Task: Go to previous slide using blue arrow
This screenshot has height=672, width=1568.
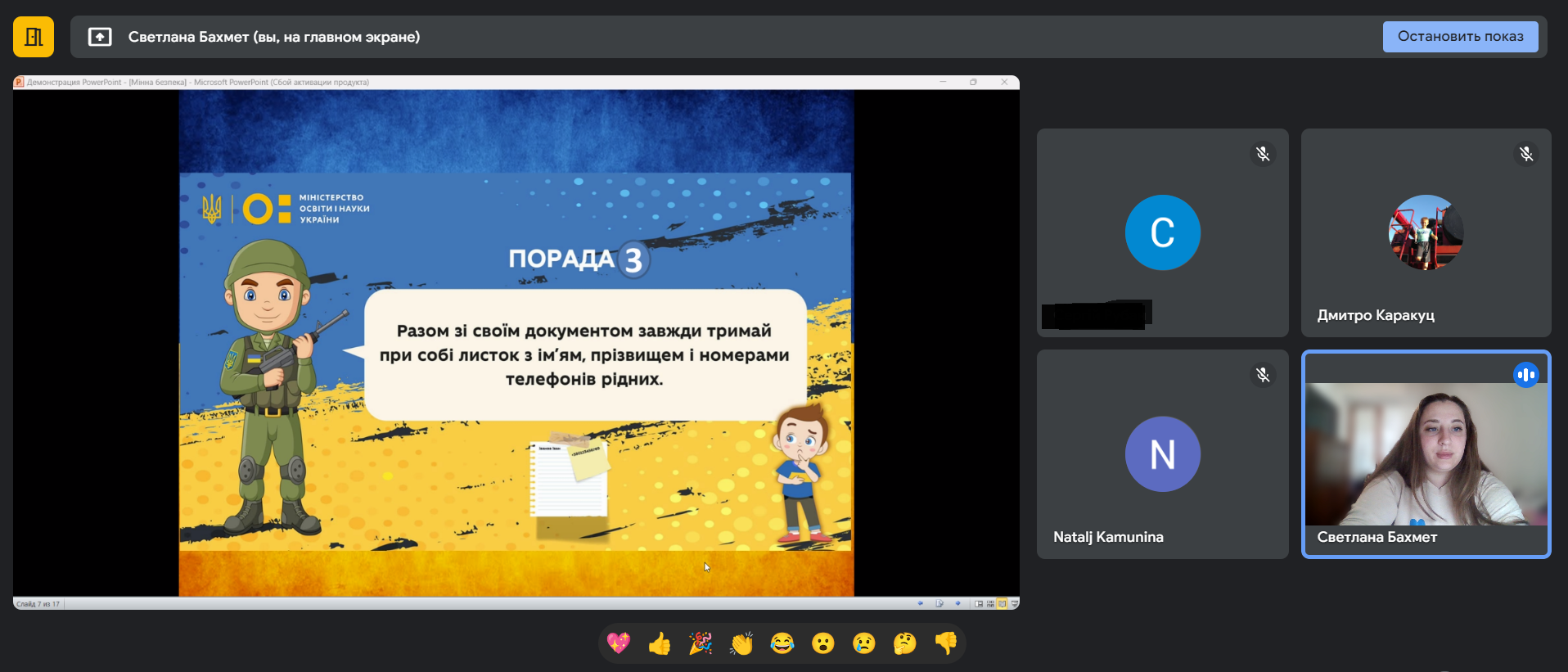Action: pos(921,604)
